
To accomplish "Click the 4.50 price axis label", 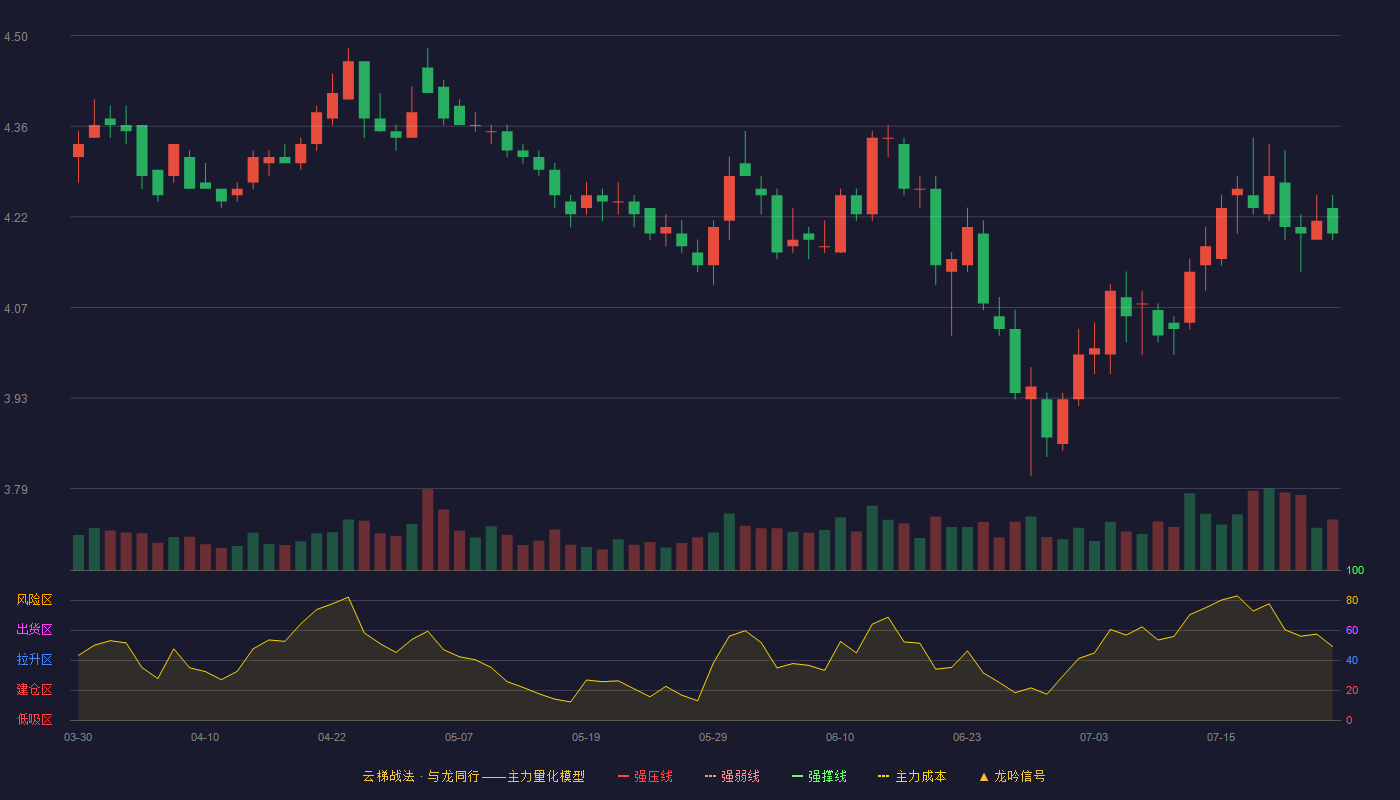I will (16, 37).
